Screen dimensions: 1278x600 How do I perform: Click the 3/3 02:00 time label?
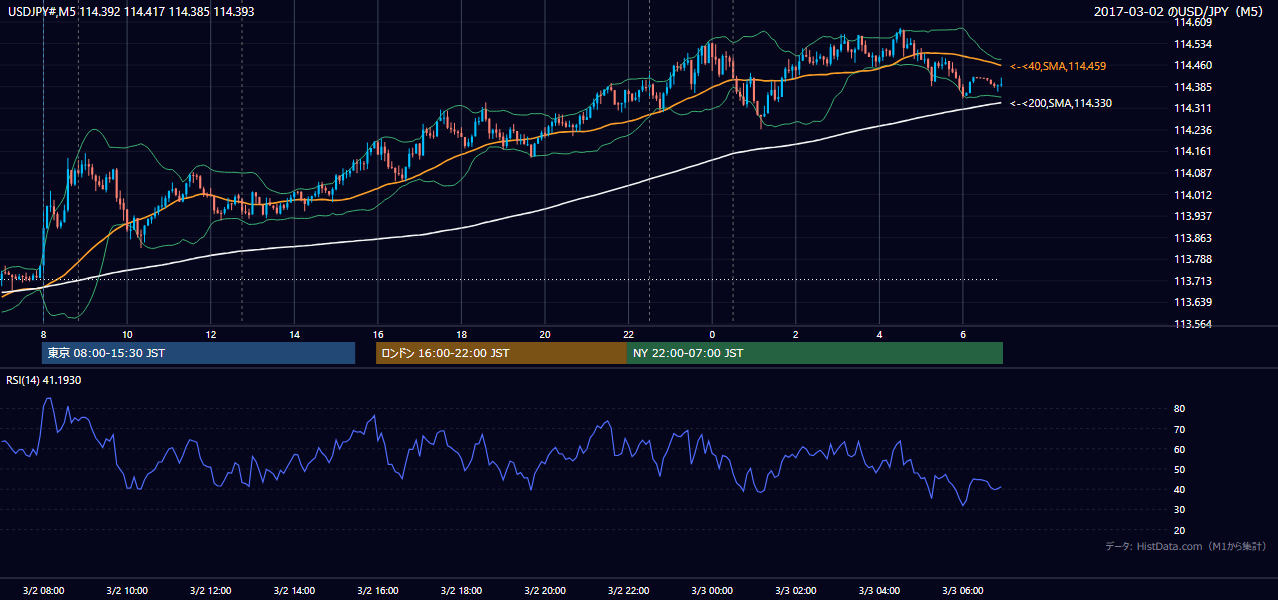tap(795, 591)
